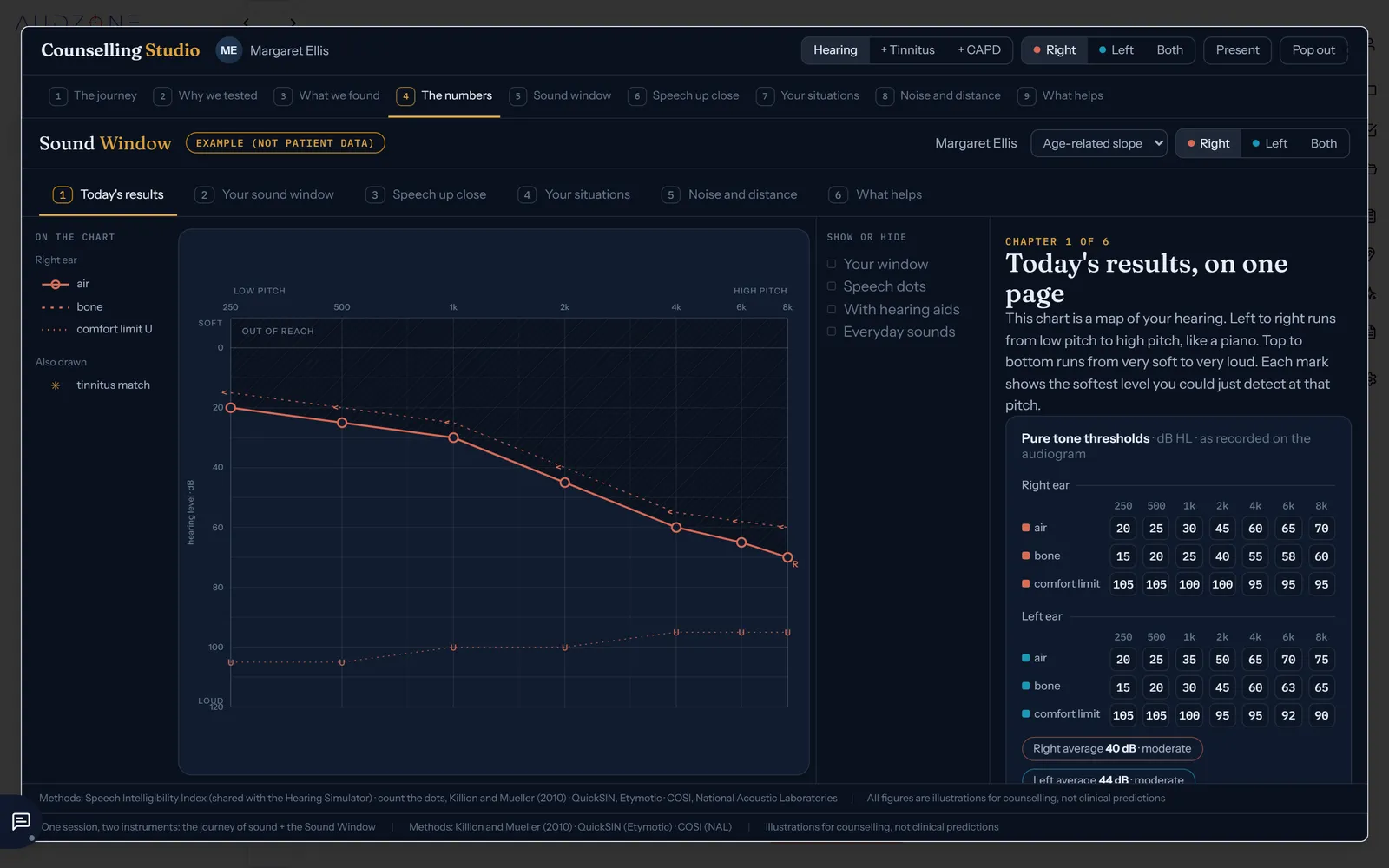Open step 7 Your situations
This screenshot has height=868, width=1389.
(808, 95)
